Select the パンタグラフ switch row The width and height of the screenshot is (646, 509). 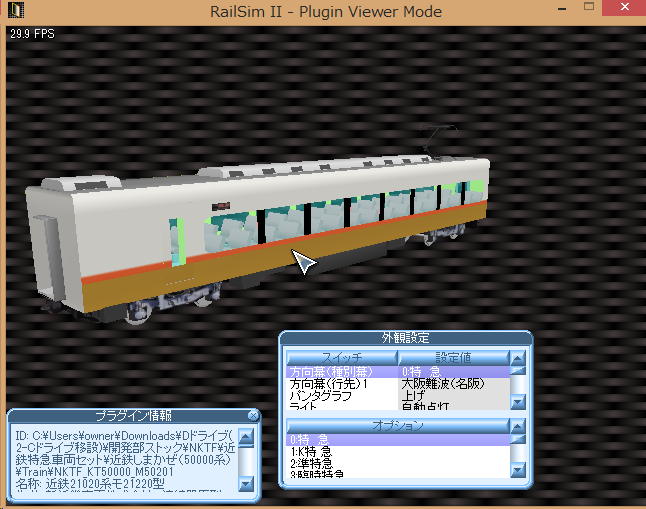[342, 396]
